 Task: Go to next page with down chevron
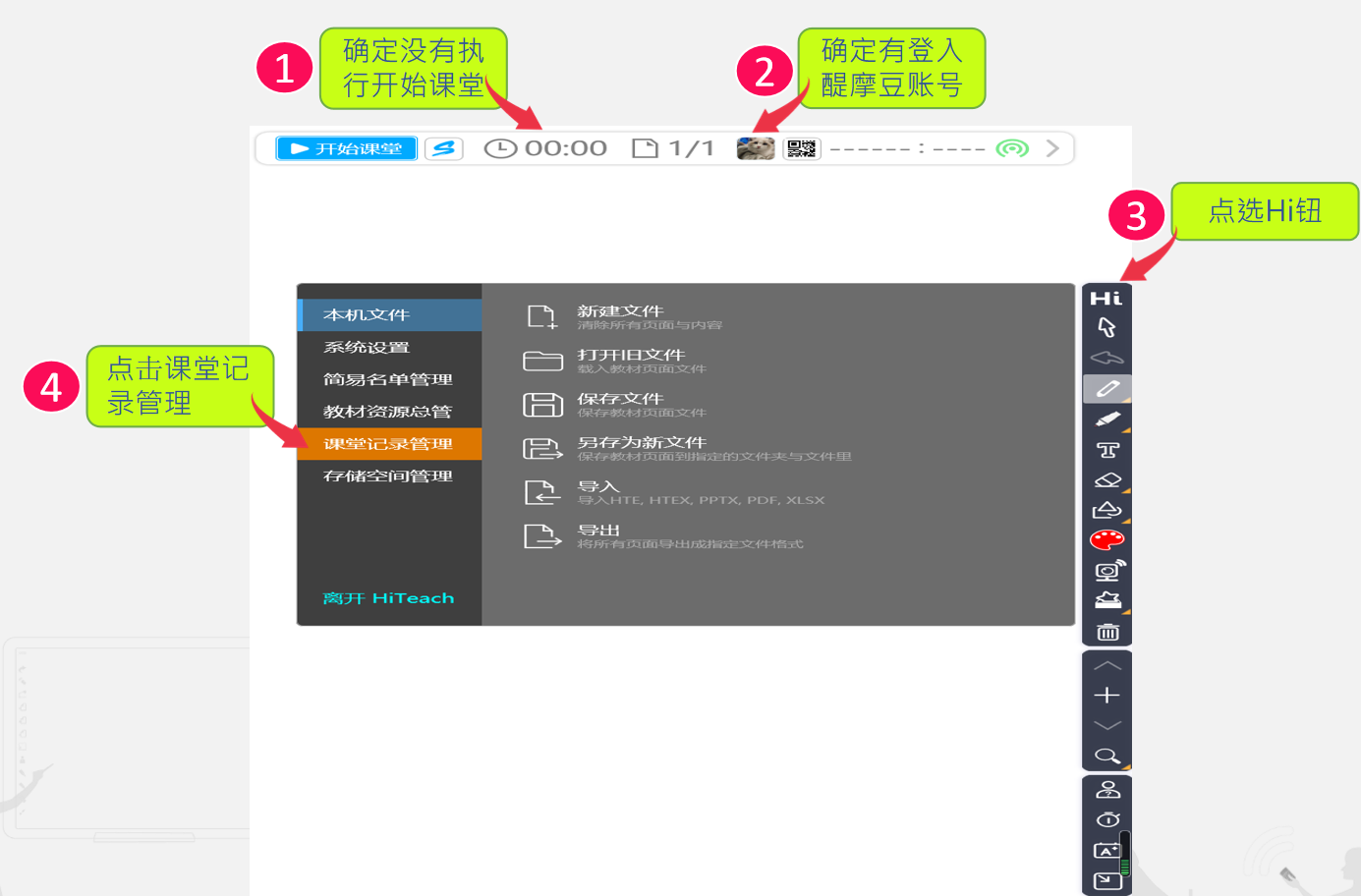pyautogui.click(x=1107, y=725)
